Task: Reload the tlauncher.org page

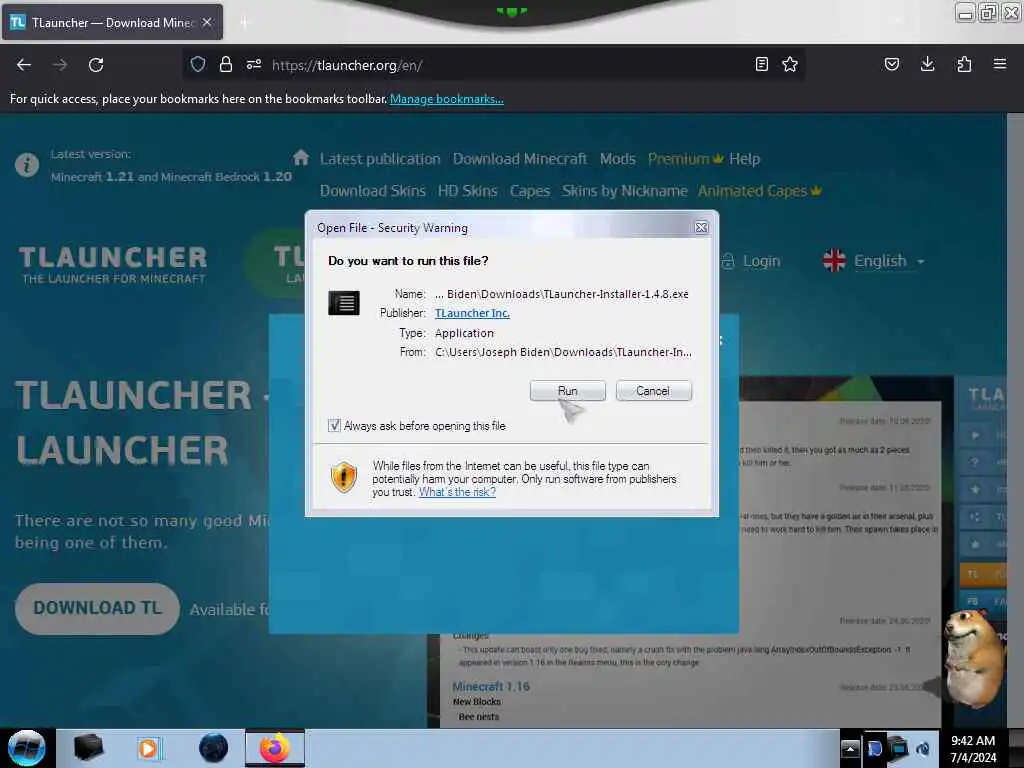Action: (x=96, y=65)
